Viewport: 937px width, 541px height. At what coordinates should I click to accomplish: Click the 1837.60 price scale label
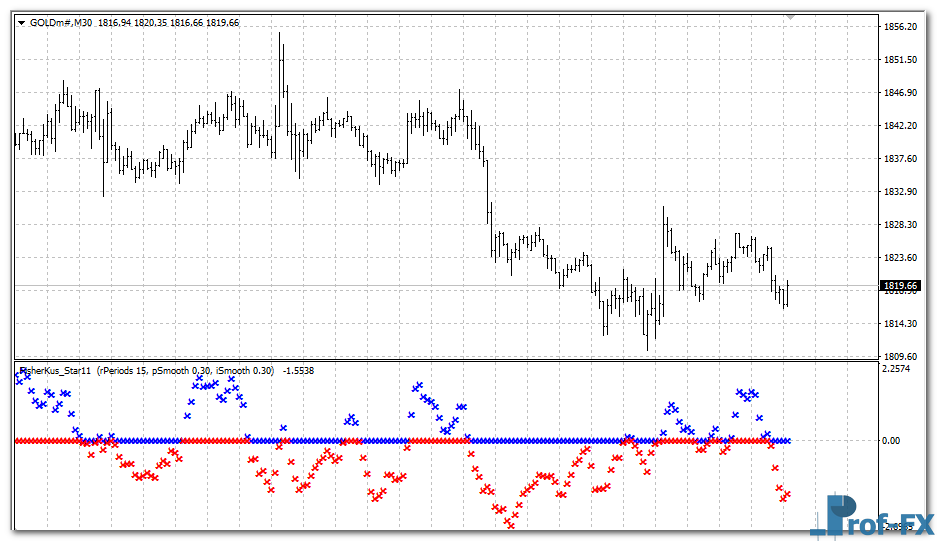point(901,159)
